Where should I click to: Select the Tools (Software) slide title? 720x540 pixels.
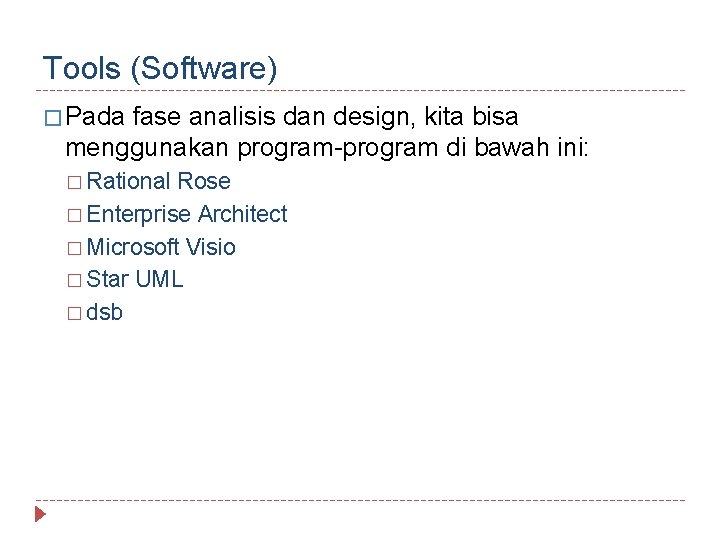click(x=160, y=69)
